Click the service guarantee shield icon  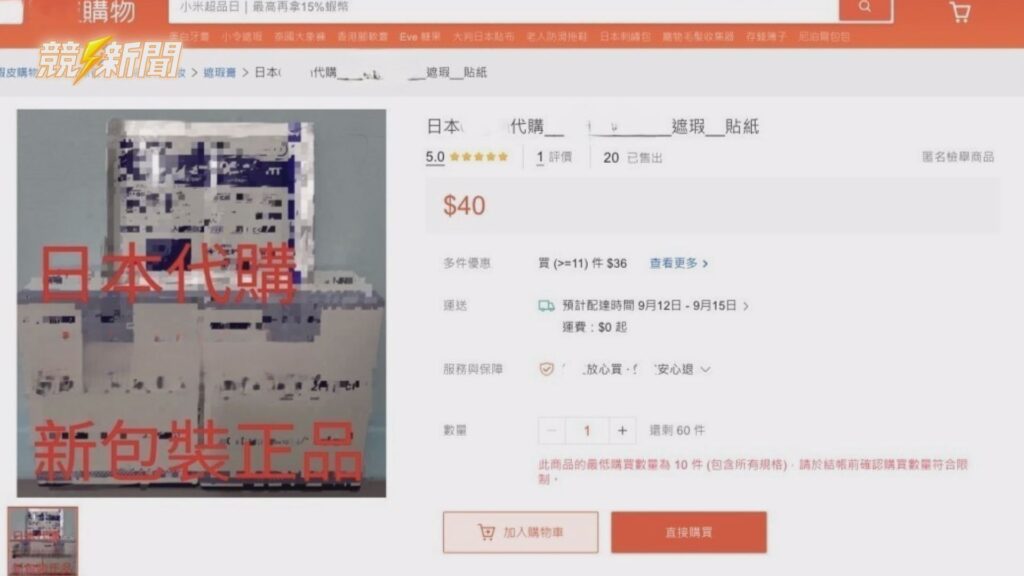coord(546,369)
